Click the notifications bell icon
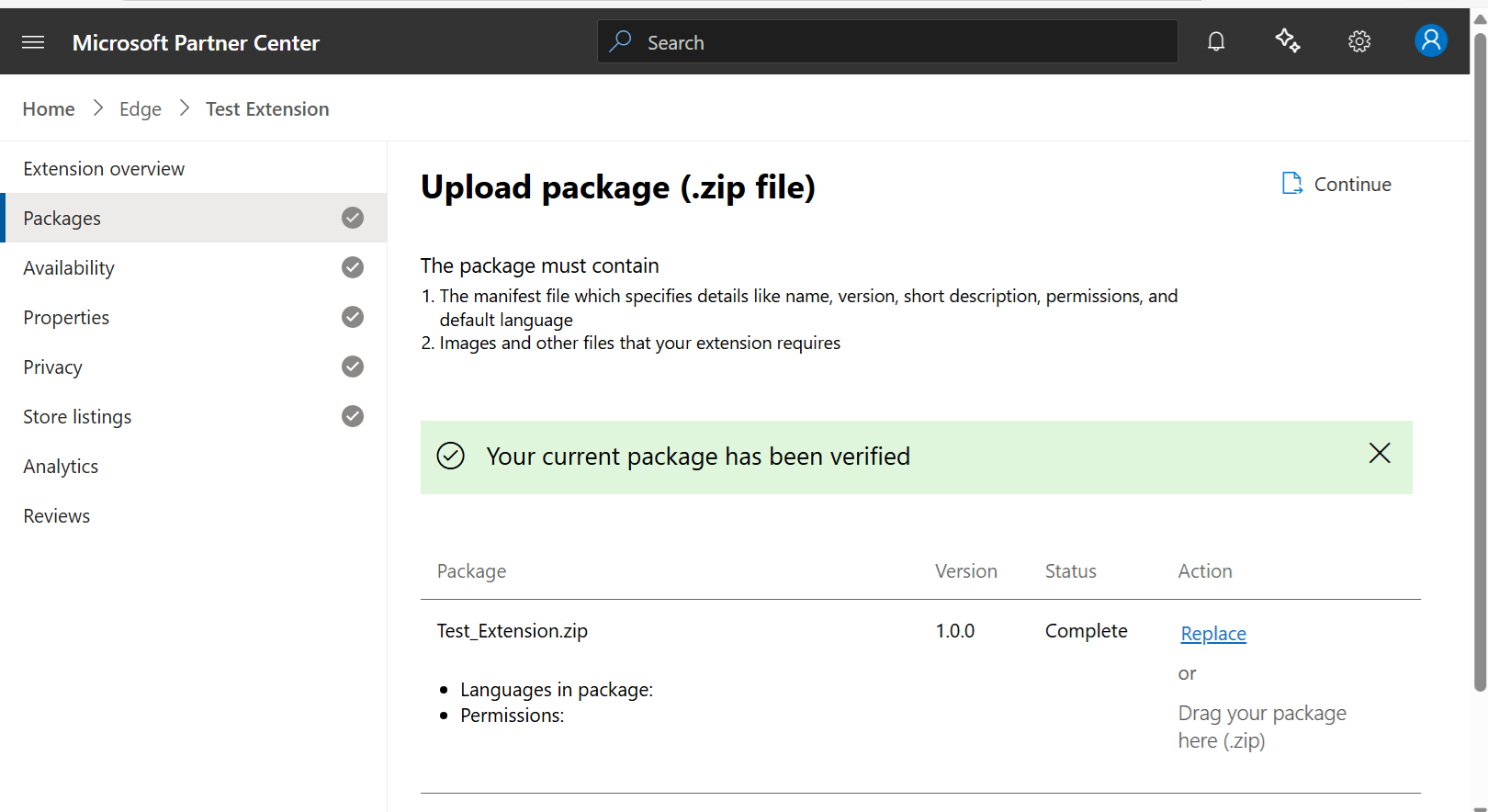This screenshot has height=812, width=1488. [x=1216, y=41]
